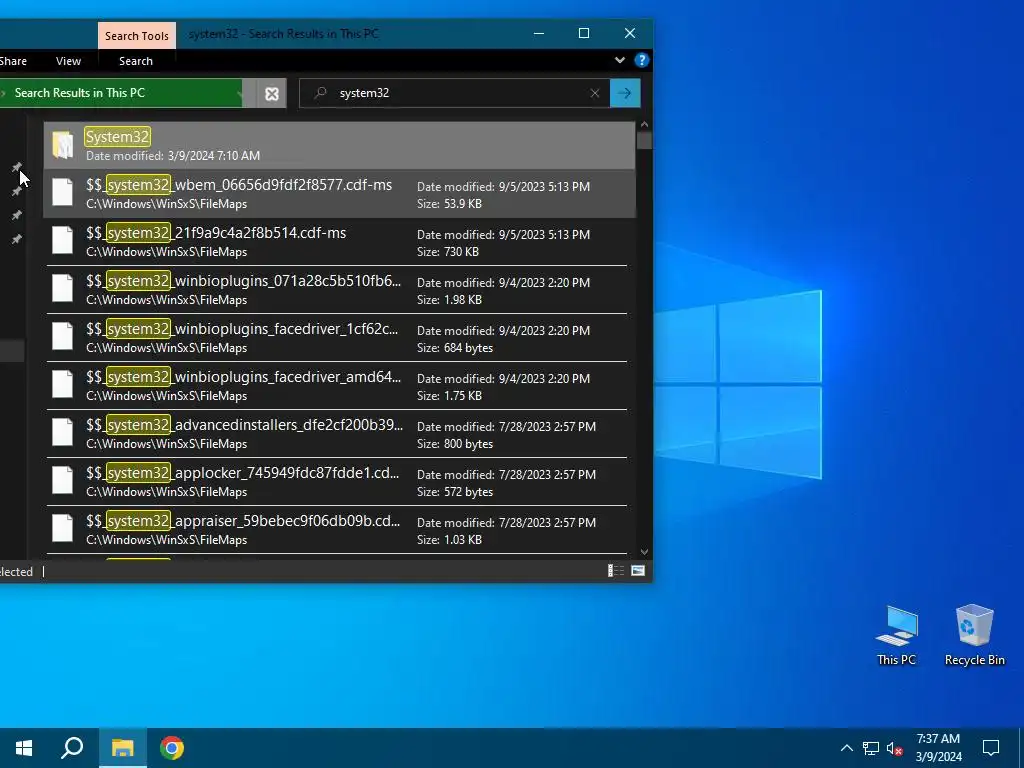The image size is (1024, 768).
Task: Open muted volume tray icon
Action: (x=894, y=748)
